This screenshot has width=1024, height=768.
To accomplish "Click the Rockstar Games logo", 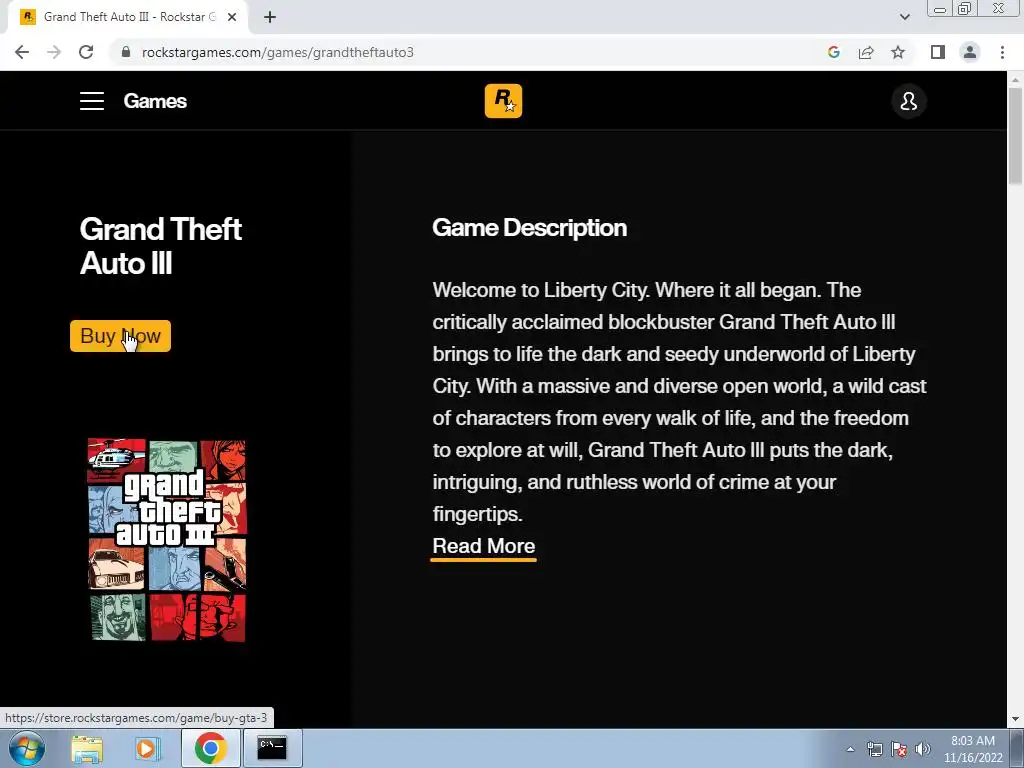I will point(503,101).
